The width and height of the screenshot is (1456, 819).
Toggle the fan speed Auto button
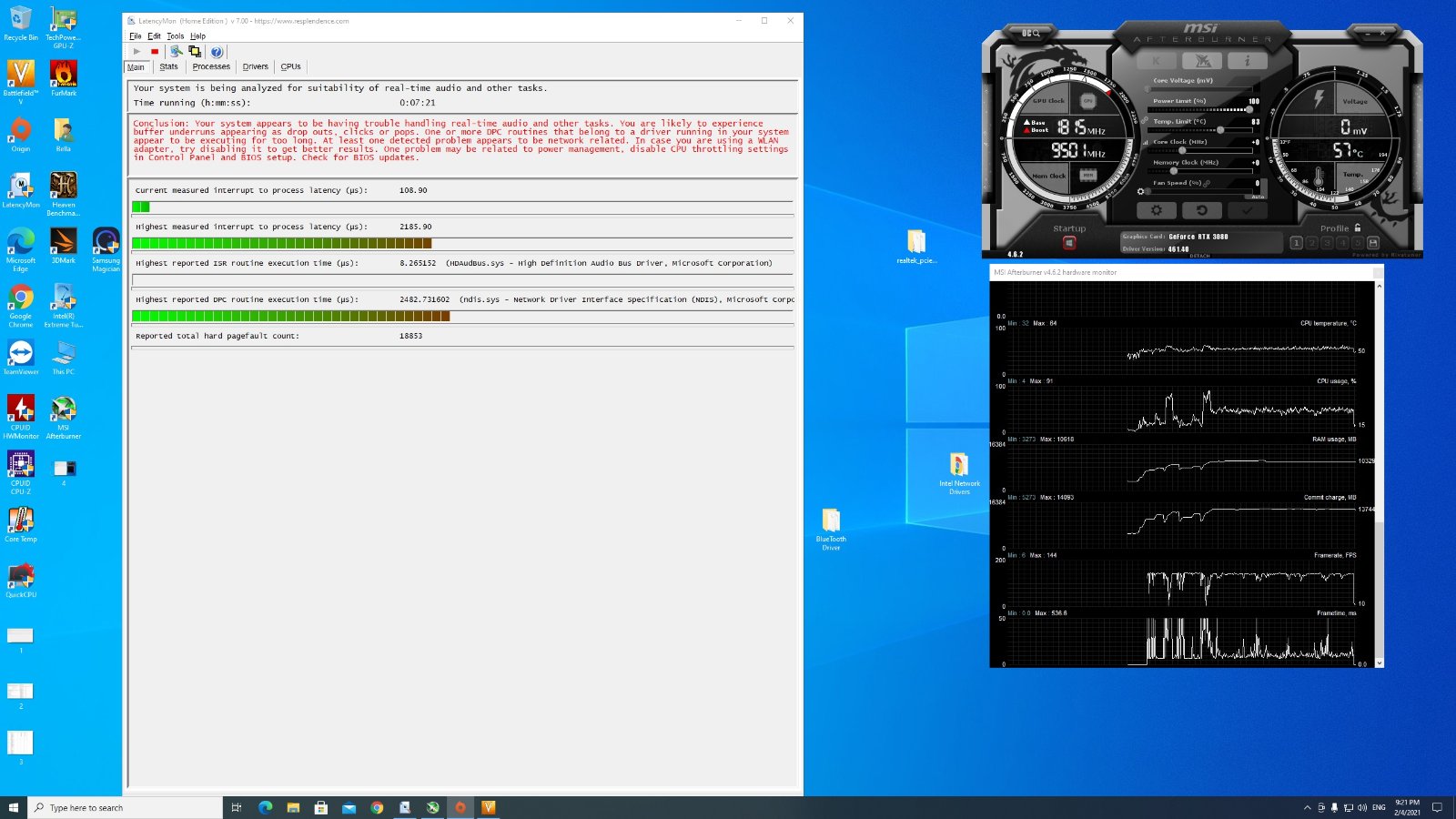coord(1258,196)
